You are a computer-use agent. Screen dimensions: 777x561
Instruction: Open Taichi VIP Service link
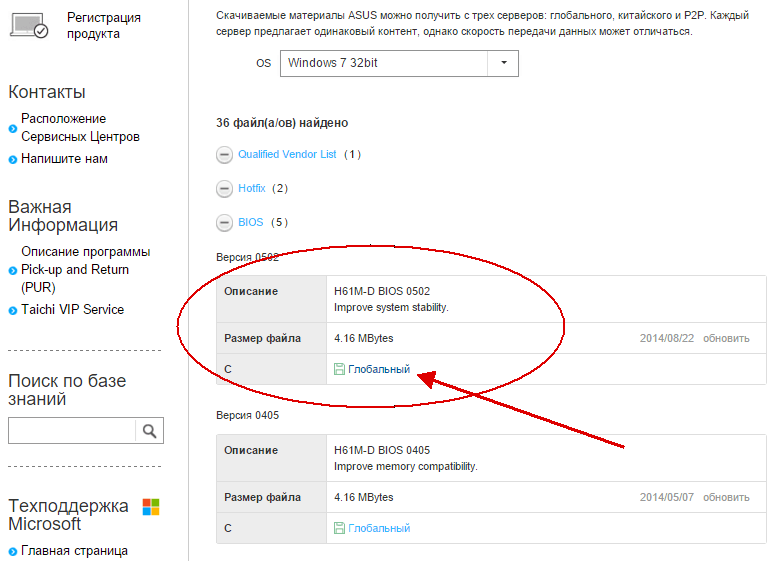tap(72, 309)
